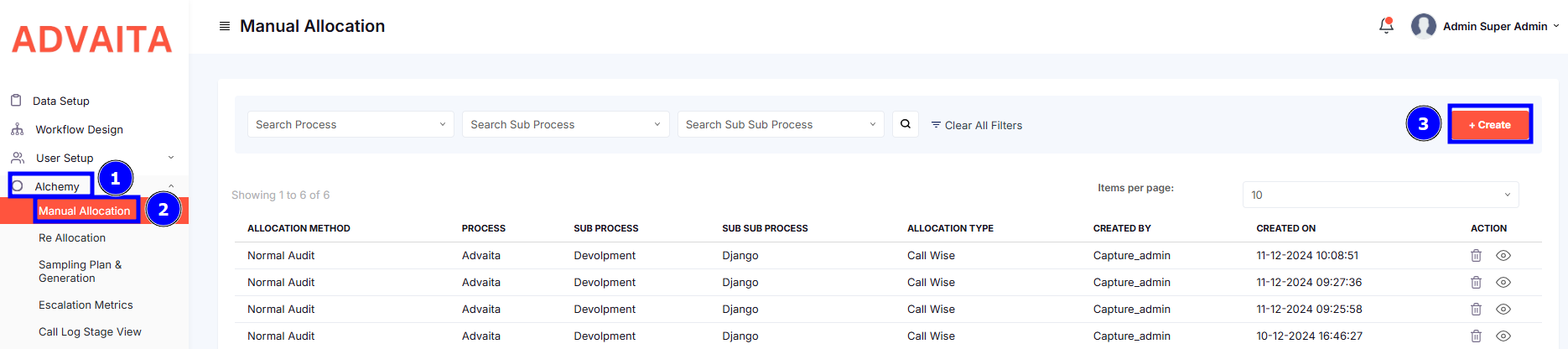The image size is (1568, 349).
Task: Click the User Setup people icon
Action: [18, 158]
